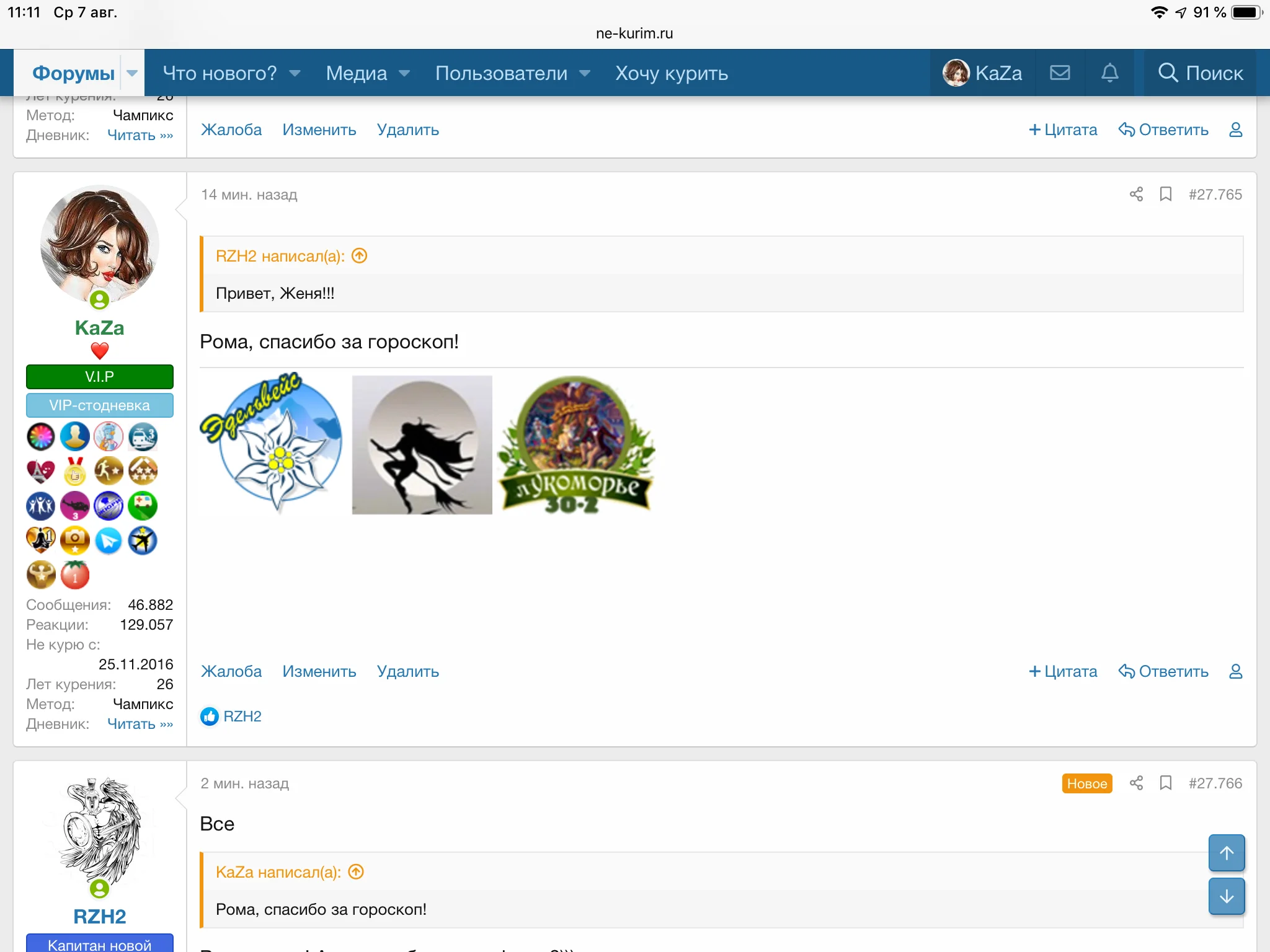Click user icon next to lower Ответить
The image size is (1270, 952).
pos(1235,671)
